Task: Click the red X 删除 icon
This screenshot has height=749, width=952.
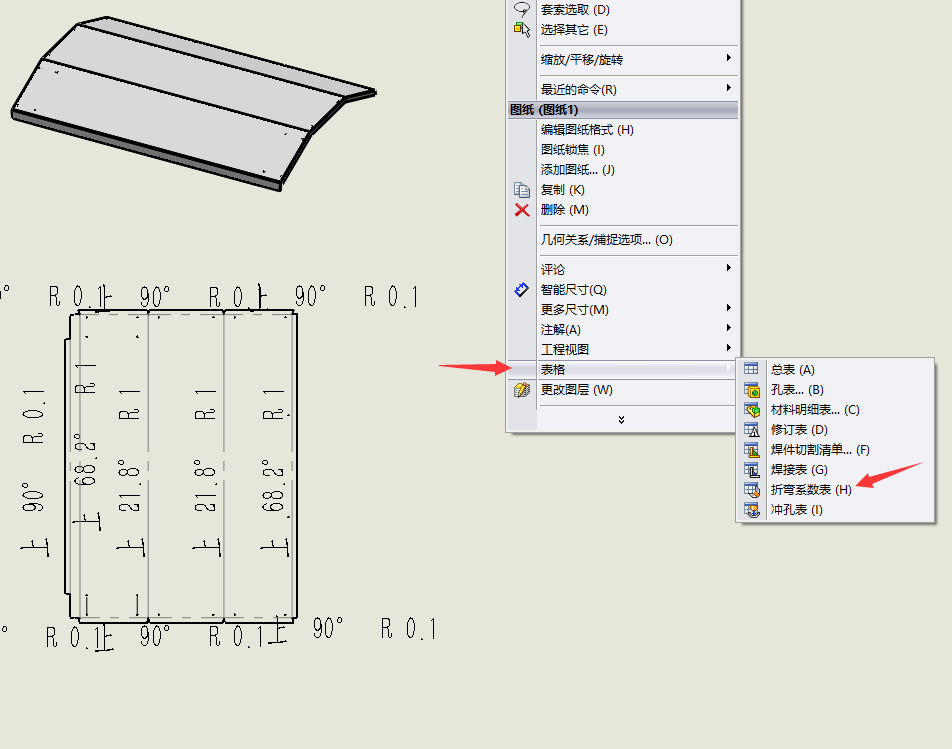Action: 521,210
